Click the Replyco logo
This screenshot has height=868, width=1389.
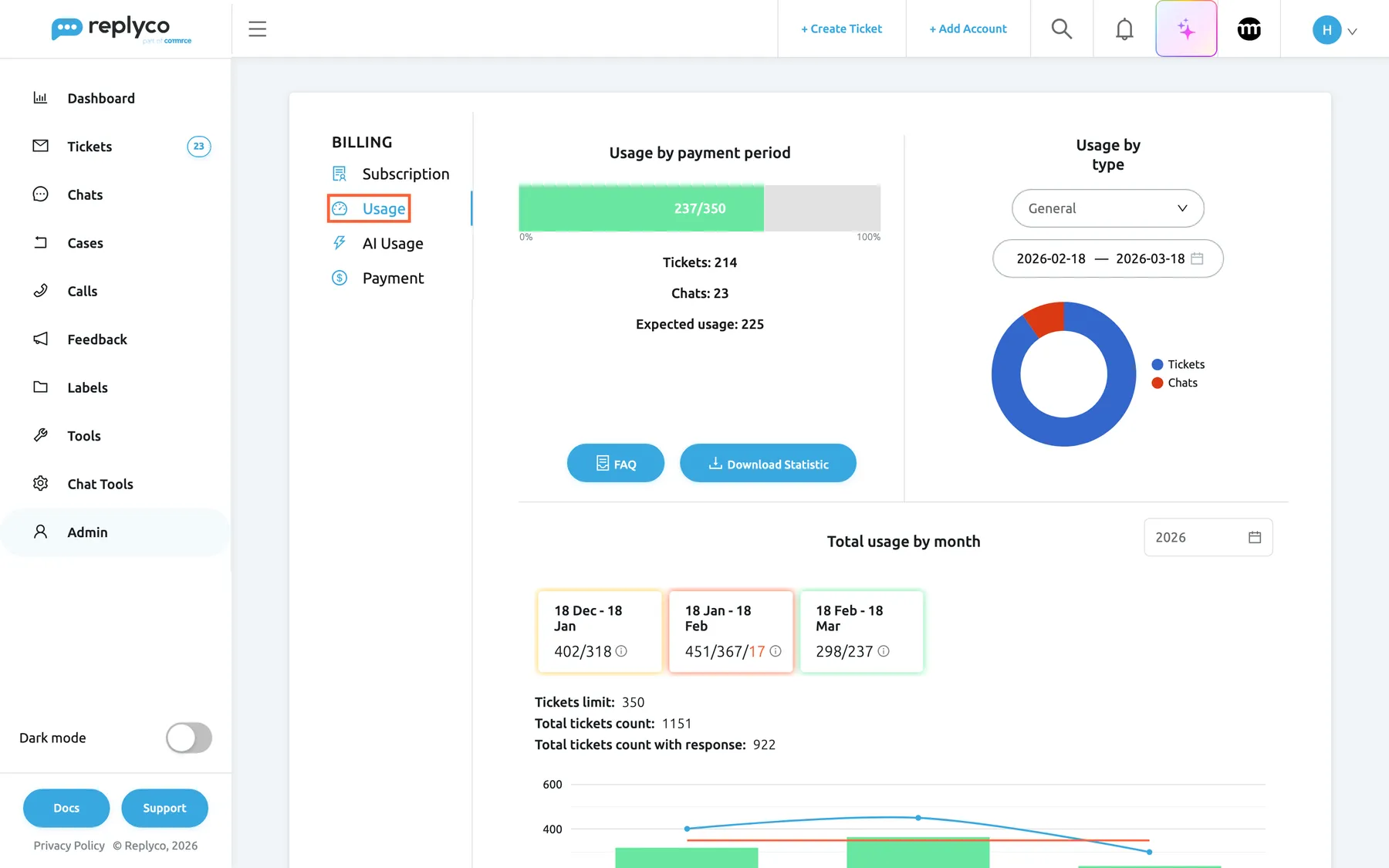(x=121, y=29)
